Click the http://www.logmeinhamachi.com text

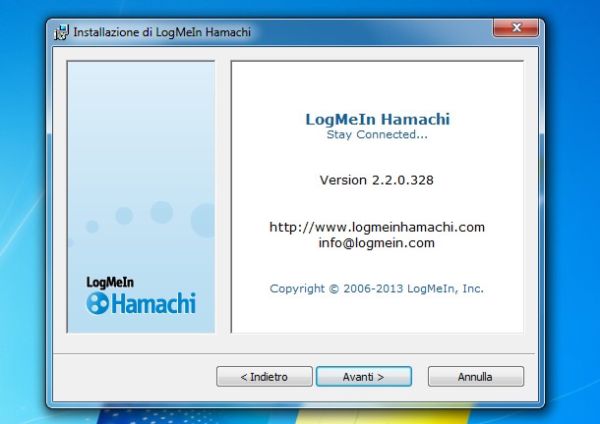click(377, 227)
